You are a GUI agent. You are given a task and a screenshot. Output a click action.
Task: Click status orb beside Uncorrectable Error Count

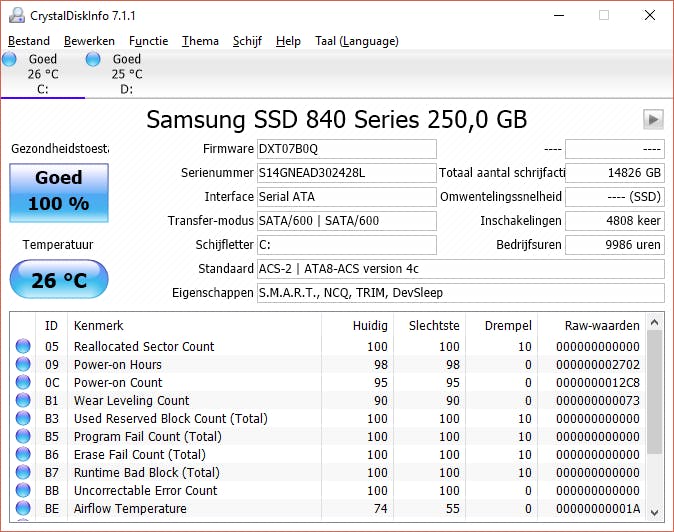23,491
